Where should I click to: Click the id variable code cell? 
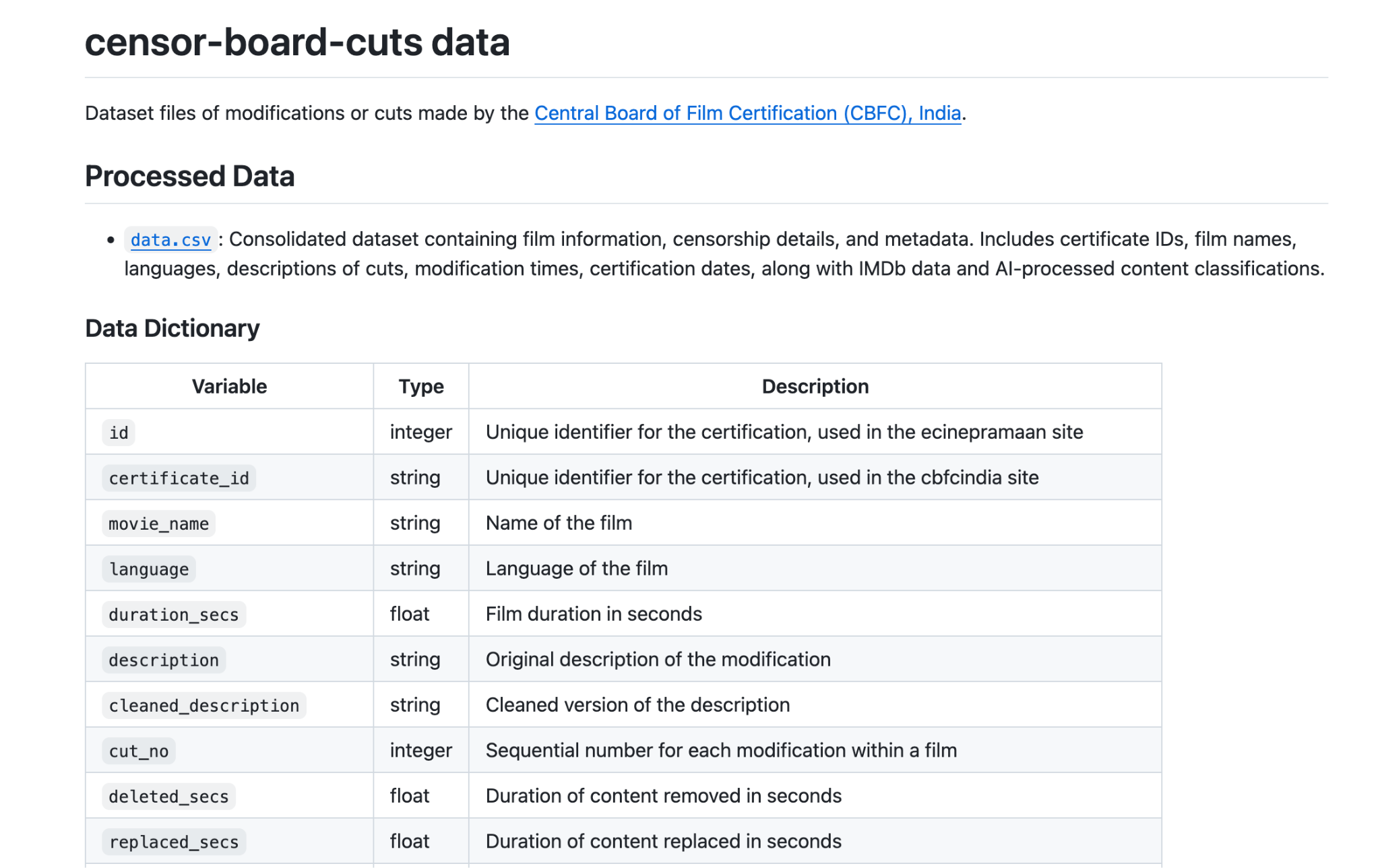pyautogui.click(x=119, y=433)
